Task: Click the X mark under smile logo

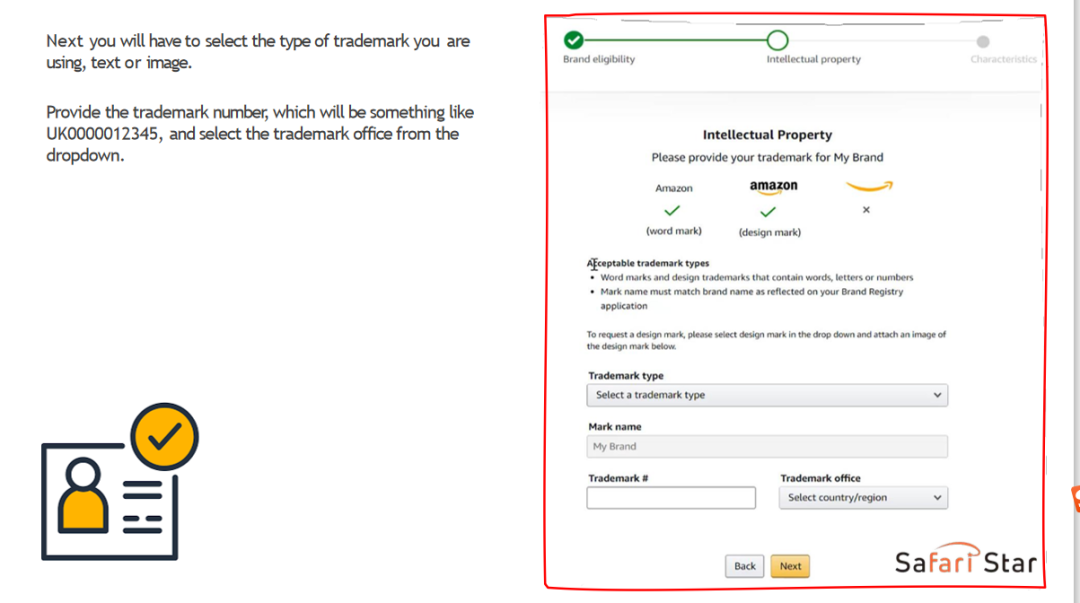Action: coord(866,210)
